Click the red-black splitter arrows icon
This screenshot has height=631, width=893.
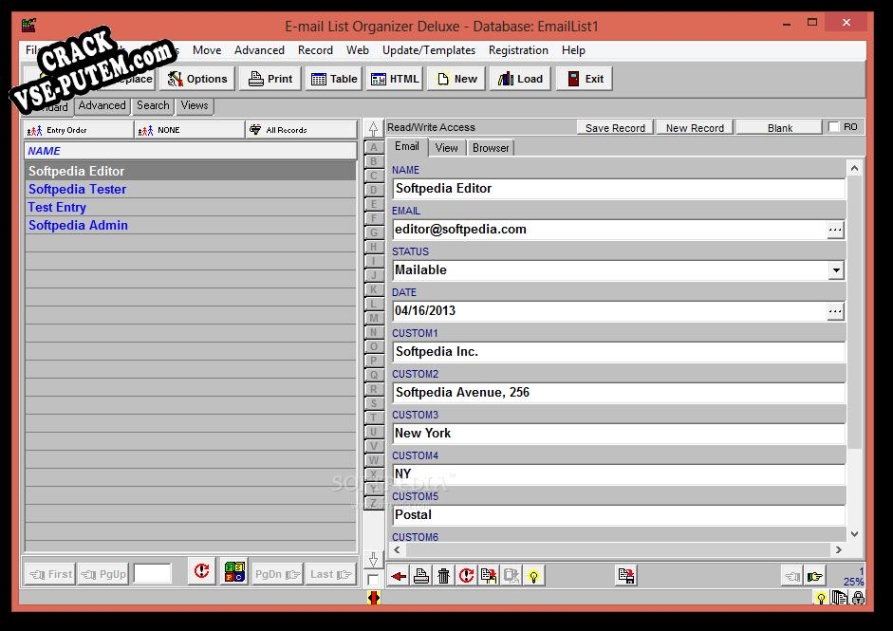374,597
